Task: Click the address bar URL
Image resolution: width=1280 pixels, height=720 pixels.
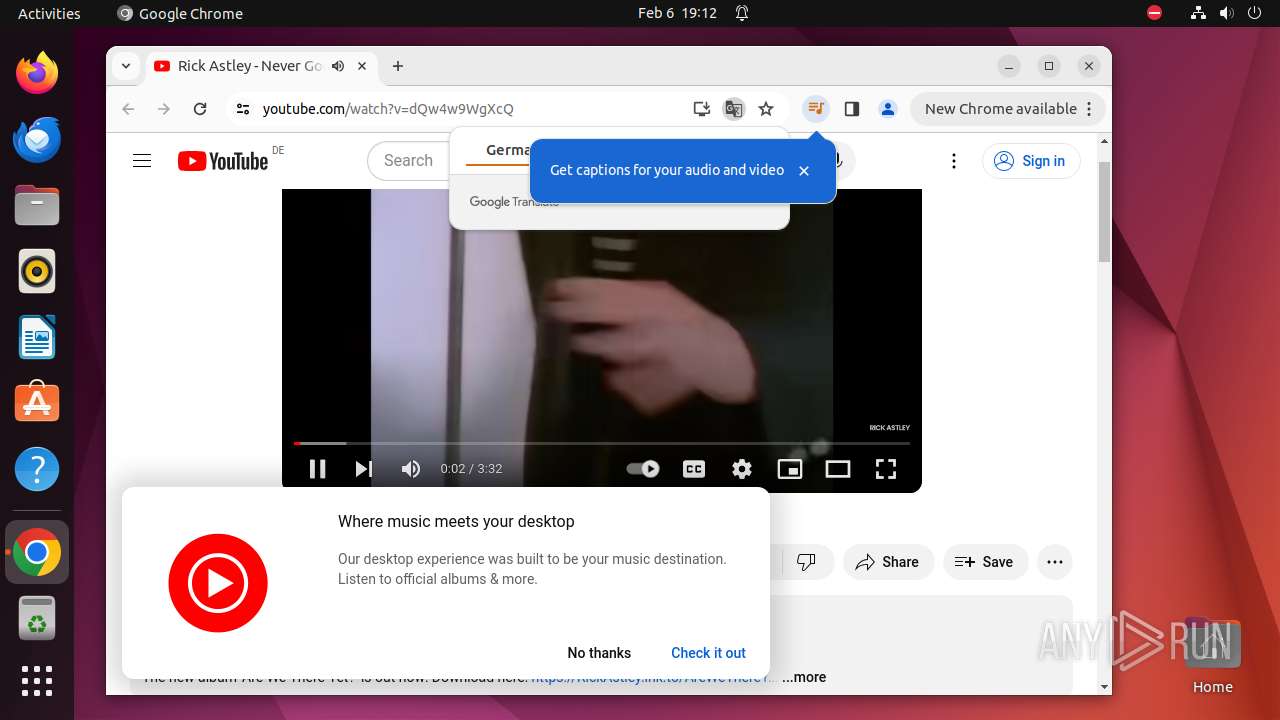Action: [x=388, y=109]
